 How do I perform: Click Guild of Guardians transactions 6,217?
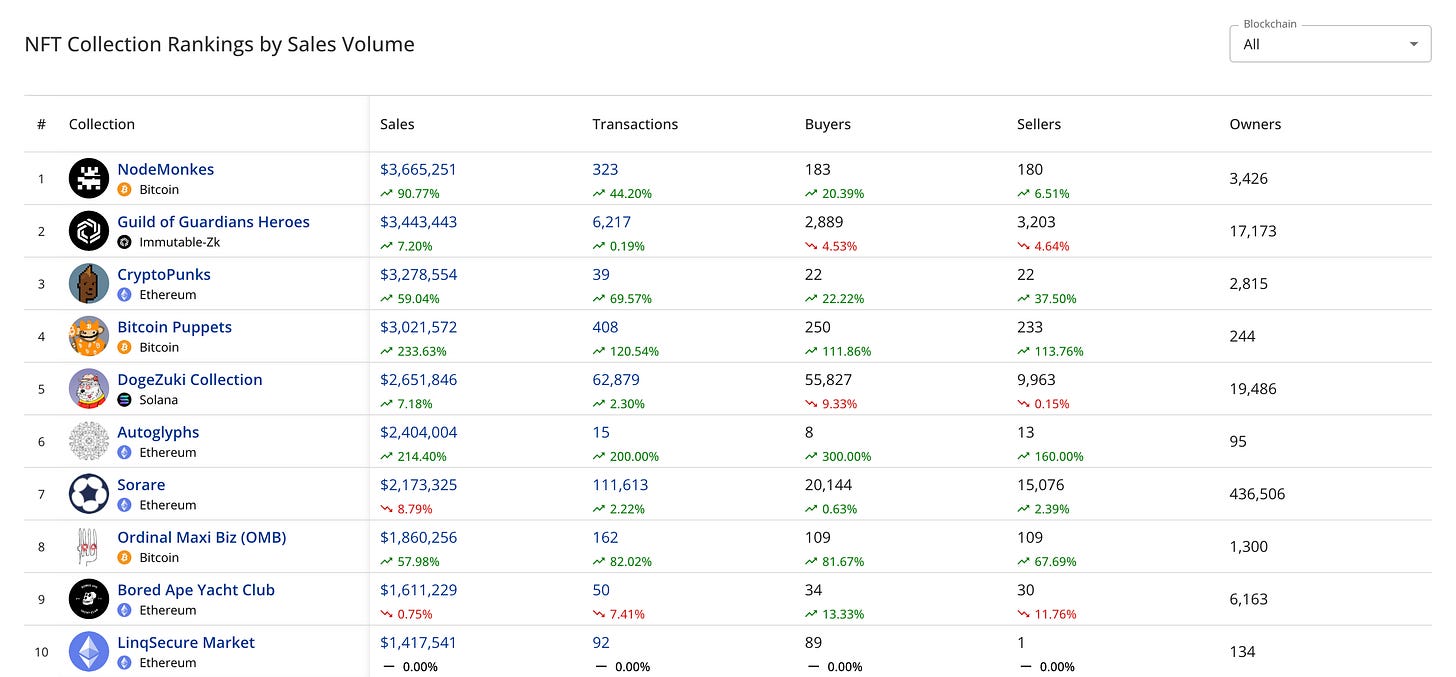click(x=612, y=222)
